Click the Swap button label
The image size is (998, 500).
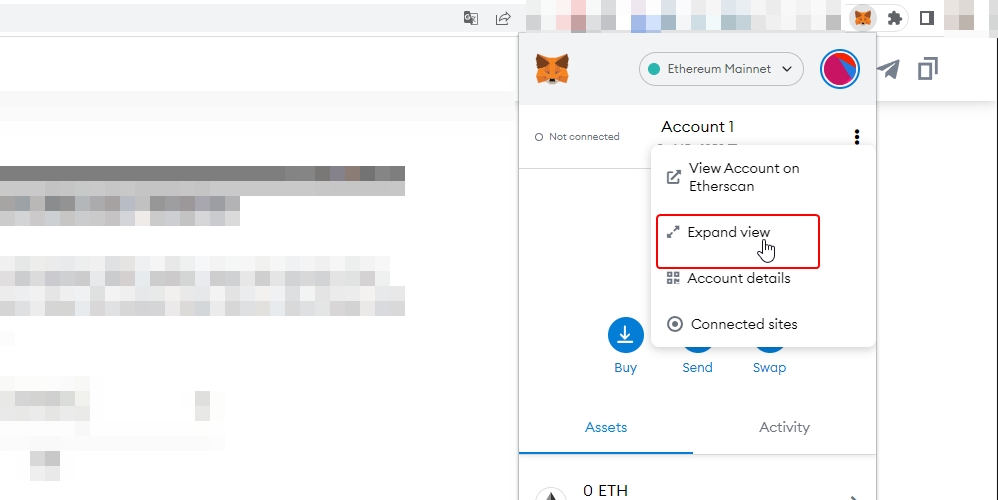coord(769,367)
